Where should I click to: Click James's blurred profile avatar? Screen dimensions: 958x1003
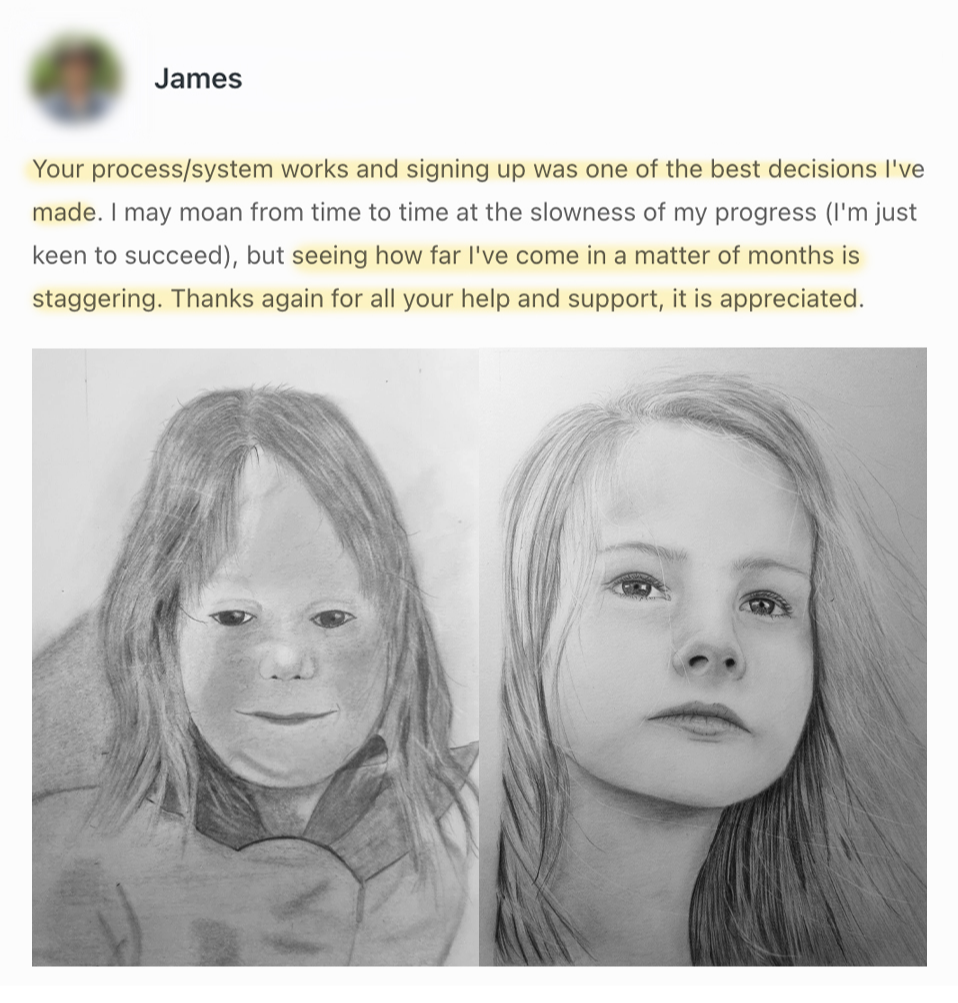(75, 79)
